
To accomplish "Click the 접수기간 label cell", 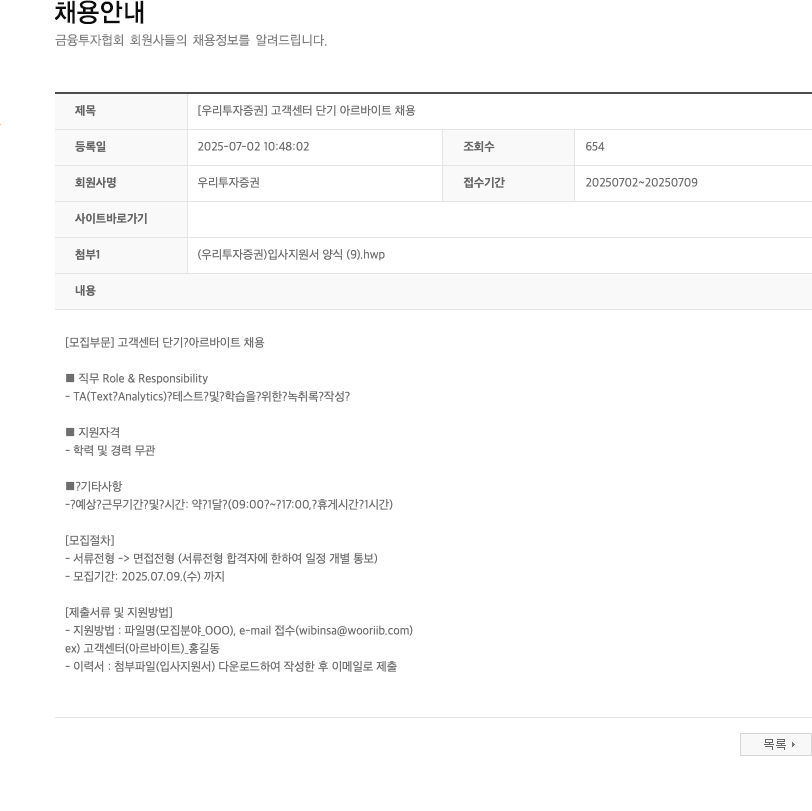I will pos(508,183).
